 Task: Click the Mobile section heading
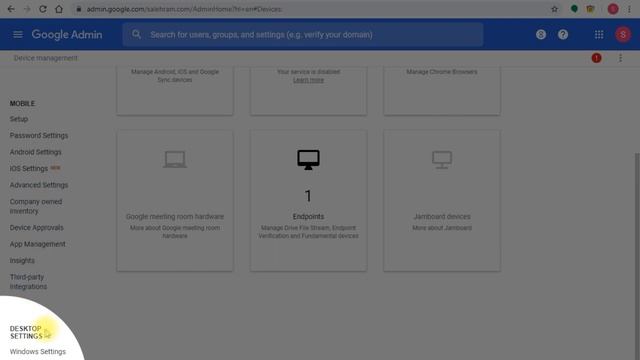22,104
